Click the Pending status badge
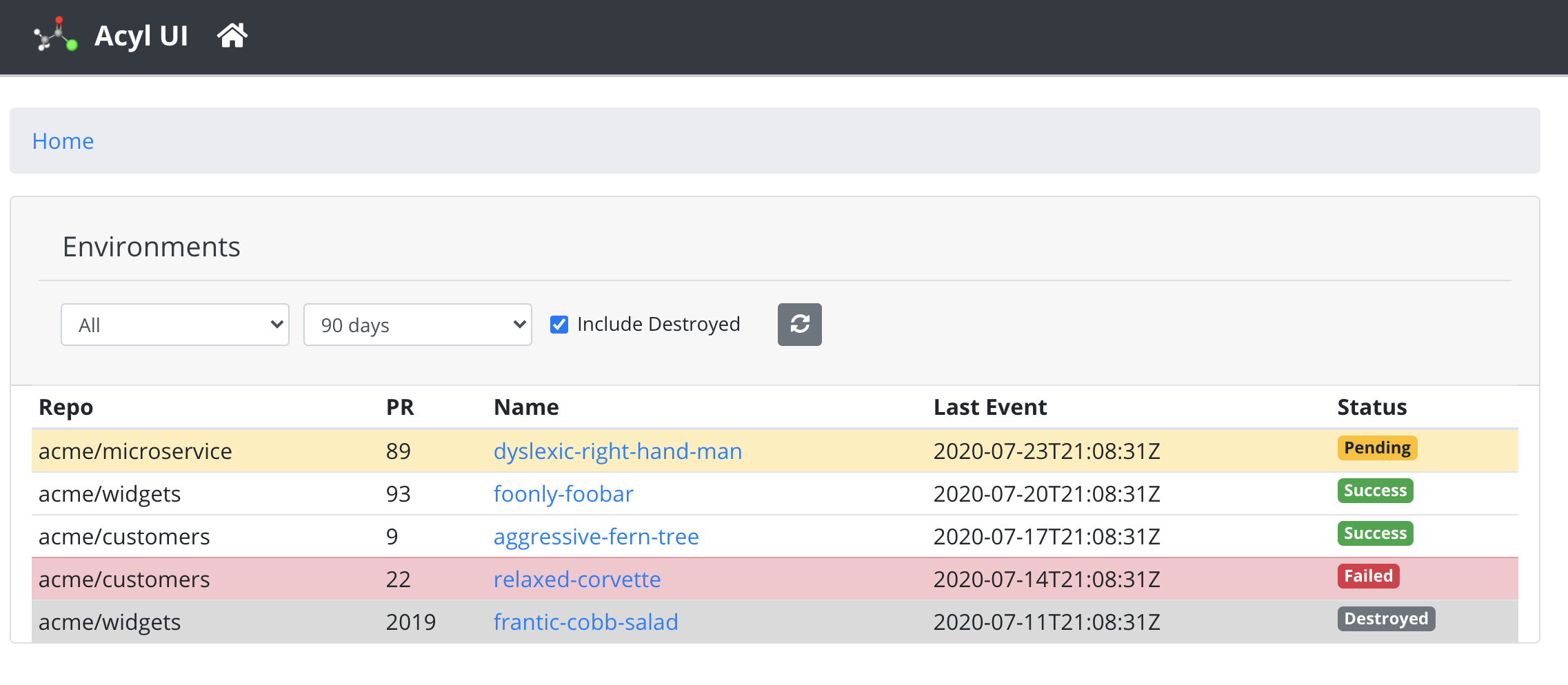The height and width of the screenshot is (685, 1568). point(1377,448)
